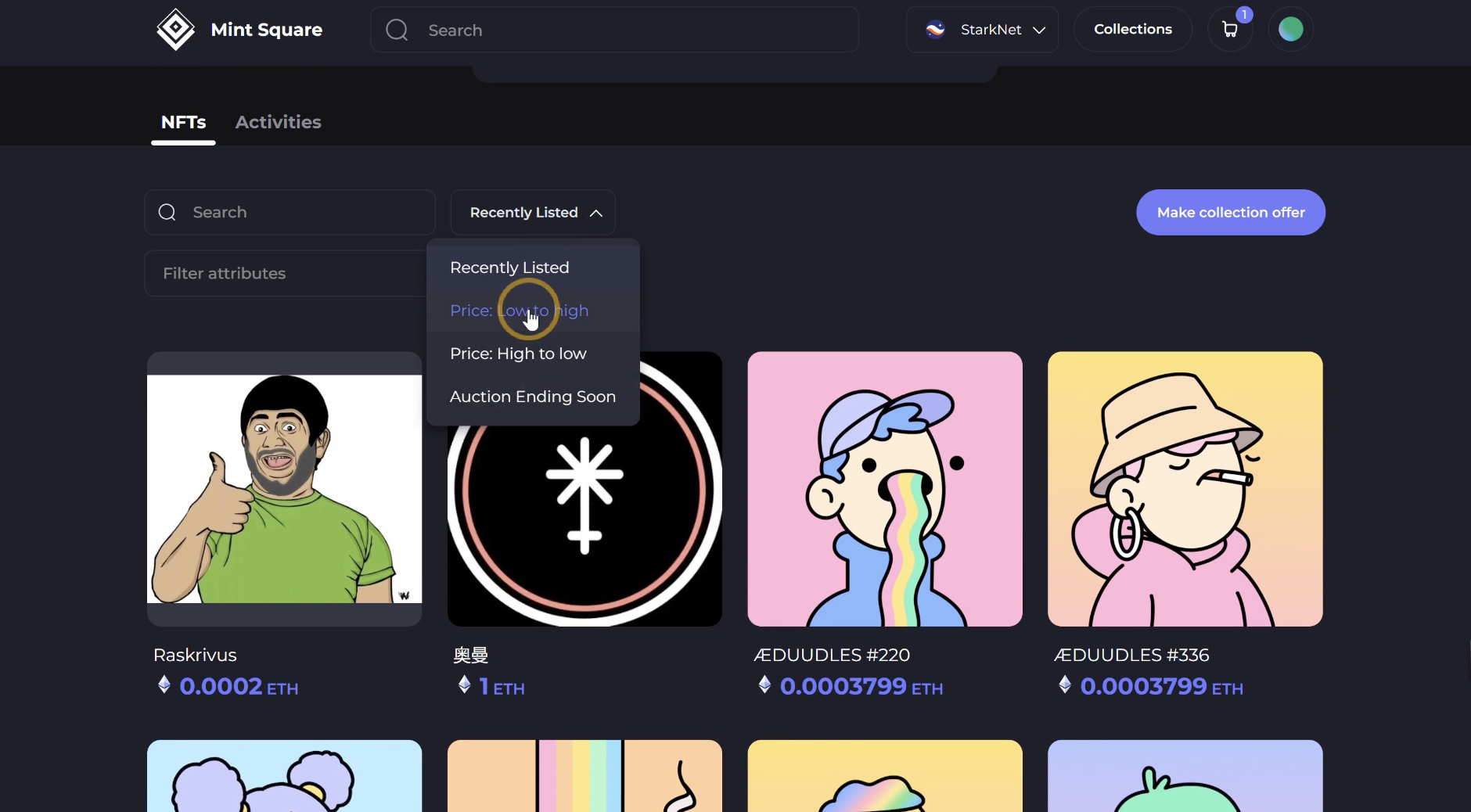Viewport: 1471px width, 812px height.
Task: Focus the NFT collection Search field
Action: pos(290,212)
